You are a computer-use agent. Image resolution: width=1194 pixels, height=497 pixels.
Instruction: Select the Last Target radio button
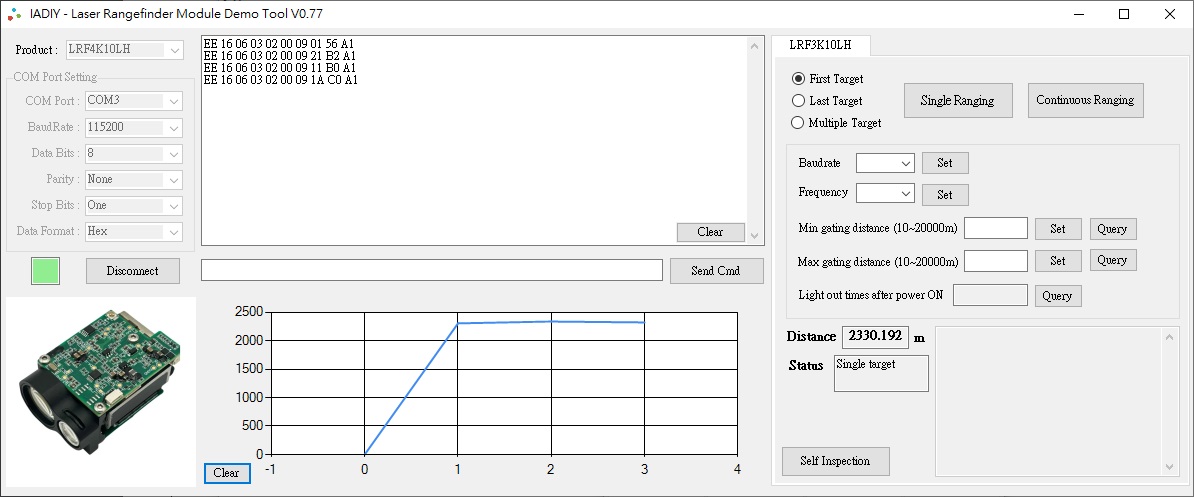pyautogui.click(x=798, y=101)
